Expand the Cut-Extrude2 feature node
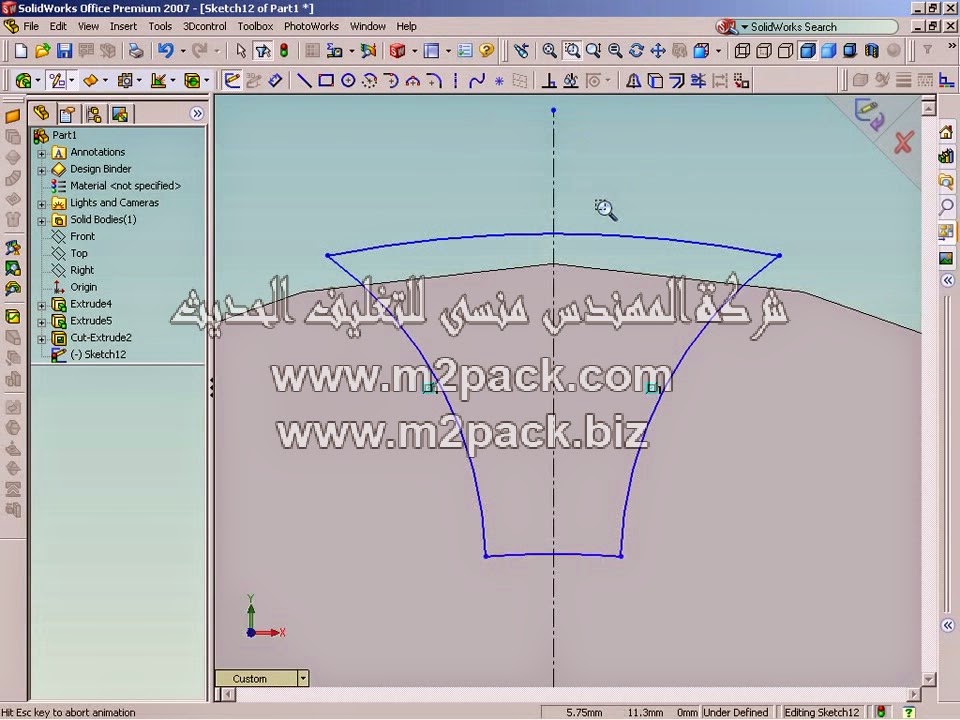Image resolution: width=960 pixels, height=720 pixels. coord(42,339)
